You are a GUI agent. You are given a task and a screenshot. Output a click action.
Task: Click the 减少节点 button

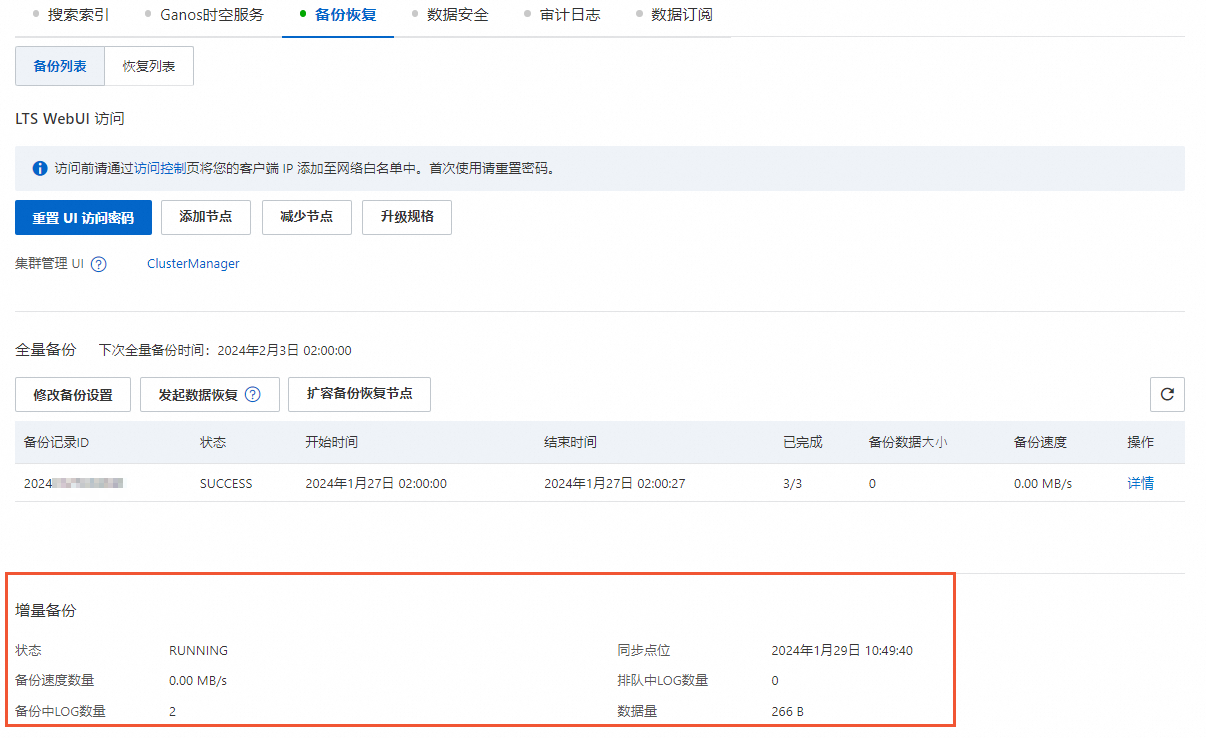(306, 217)
